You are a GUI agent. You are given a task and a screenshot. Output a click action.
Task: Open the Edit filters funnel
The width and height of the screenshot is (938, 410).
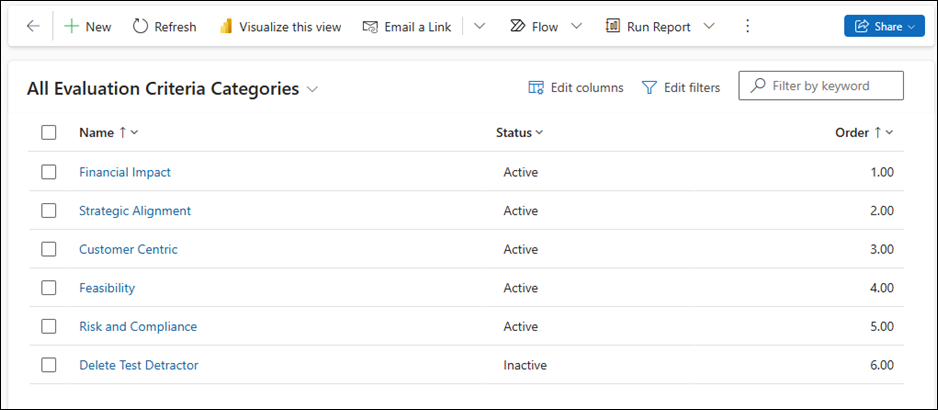pyautogui.click(x=649, y=88)
